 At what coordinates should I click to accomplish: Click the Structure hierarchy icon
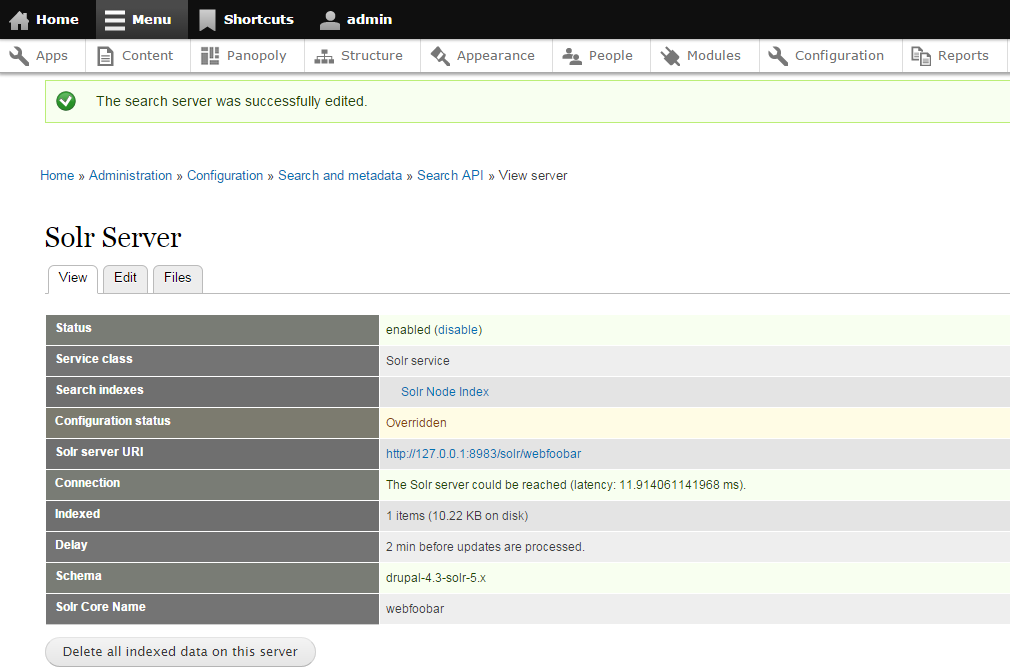tap(324, 56)
